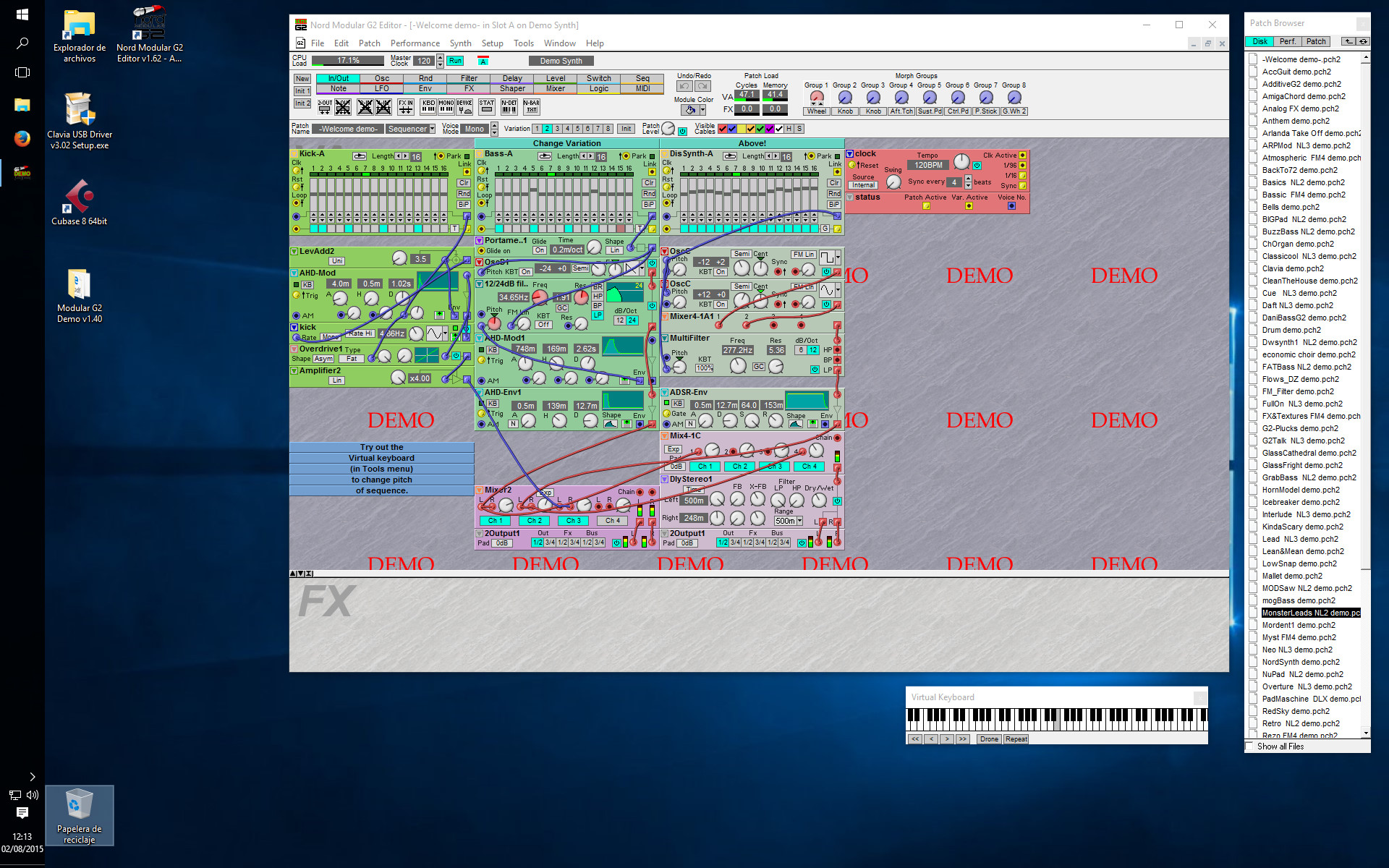Viewport: 1389px width, 868px height.
Task: Select MonsterLeads NL2 demo patch file
Action: [1310, 613]
